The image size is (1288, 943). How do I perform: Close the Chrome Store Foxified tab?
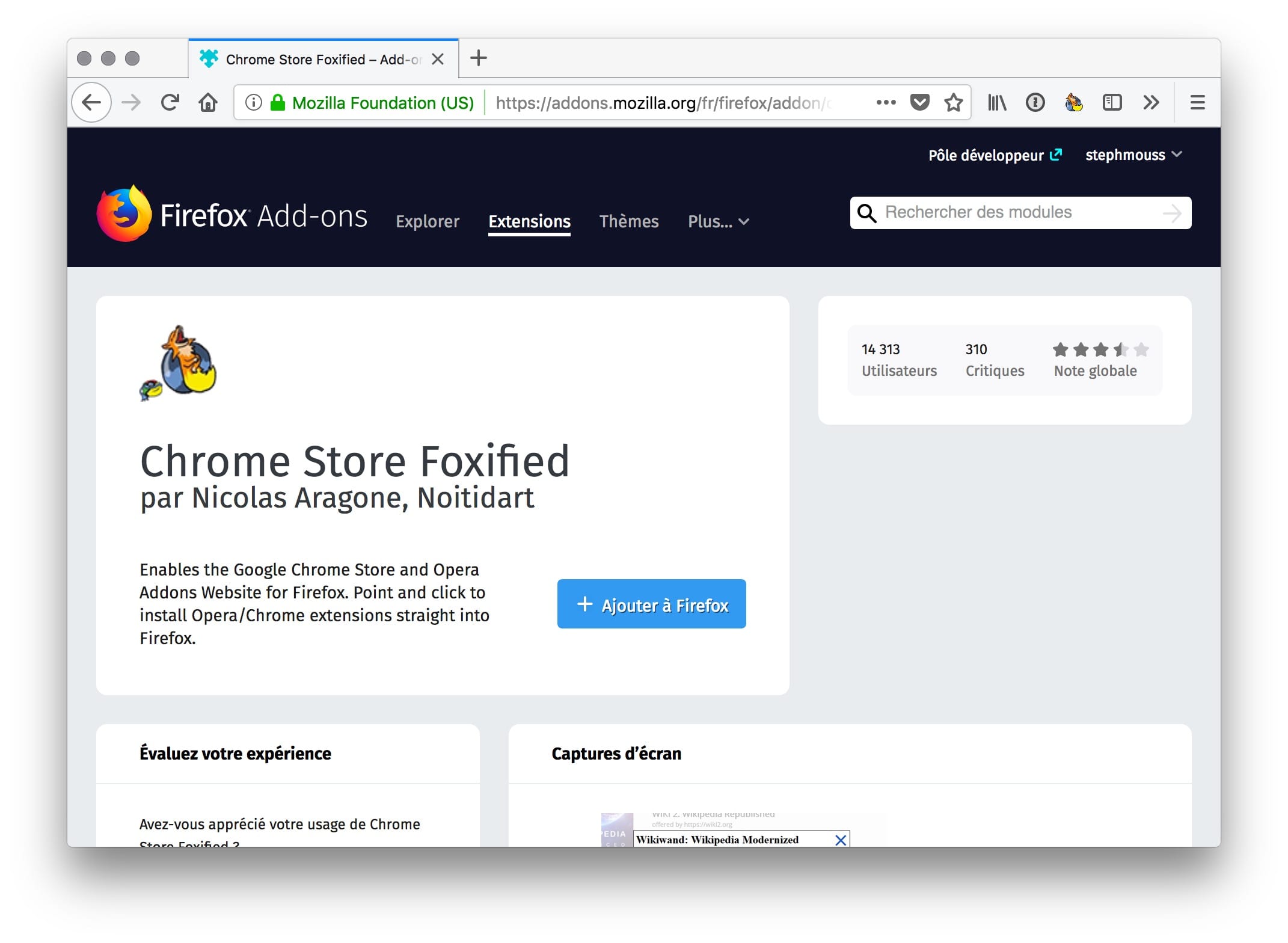click(x=438, y=59)
